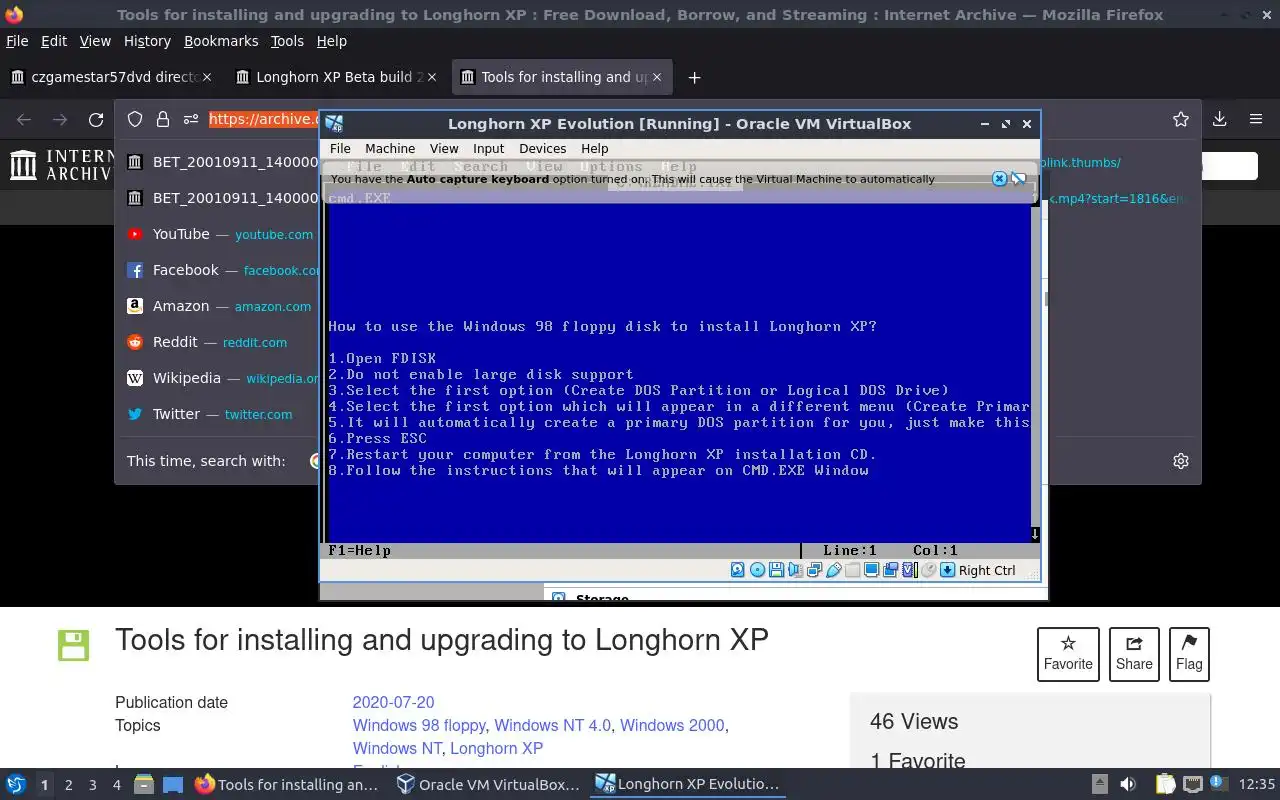Click the network adapter status icon

(814, 570)
